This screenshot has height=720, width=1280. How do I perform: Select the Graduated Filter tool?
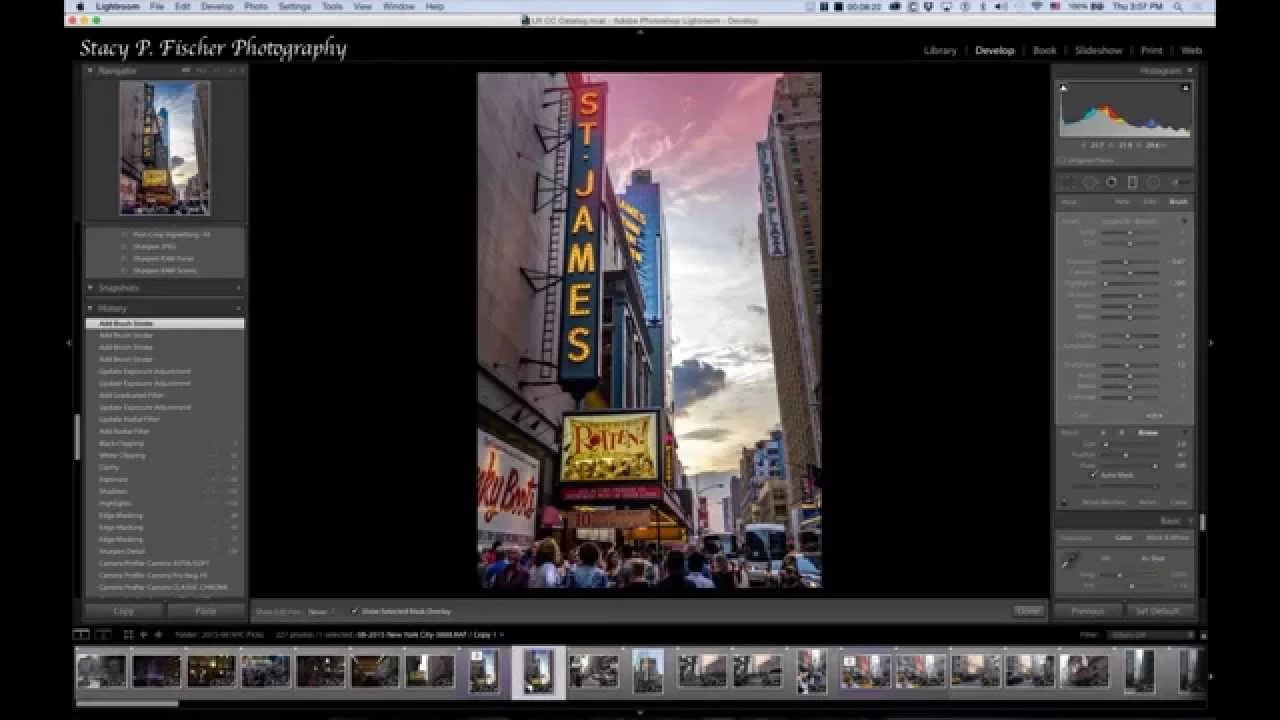(x=1132, y=182)
